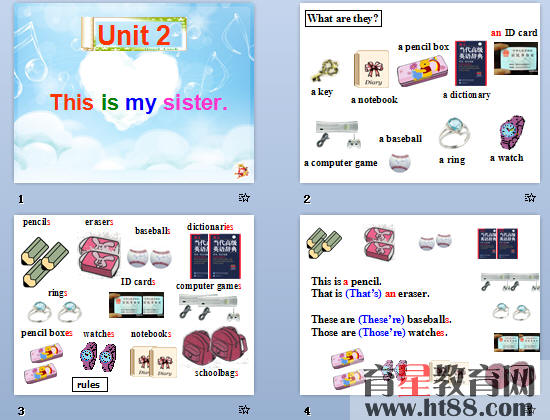This screenshot has width=550, height=420.
Task: Select slide 4 sentences thumbnail
Action: click(420, 305)
